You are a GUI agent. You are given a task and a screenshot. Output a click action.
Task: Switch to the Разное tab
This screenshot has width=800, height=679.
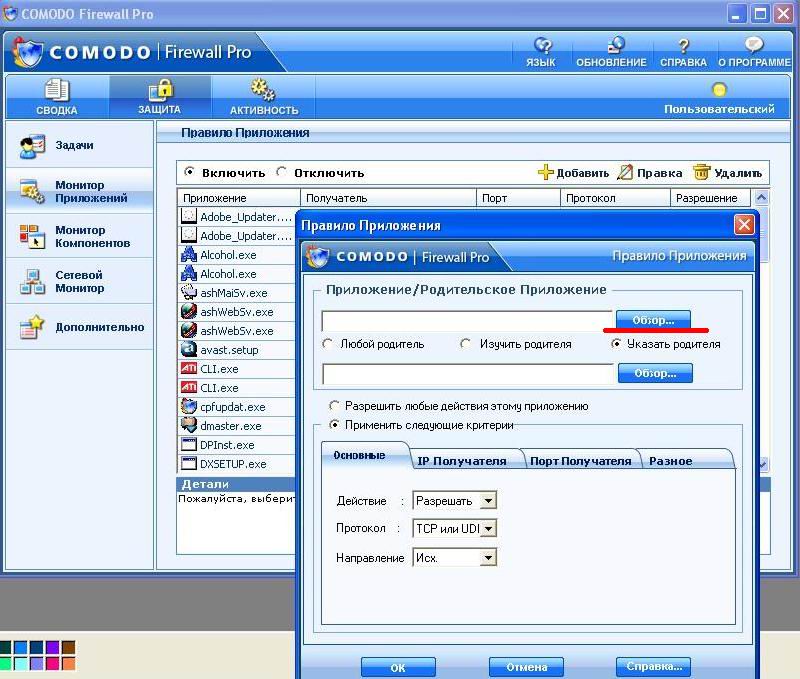pos(670,461)
